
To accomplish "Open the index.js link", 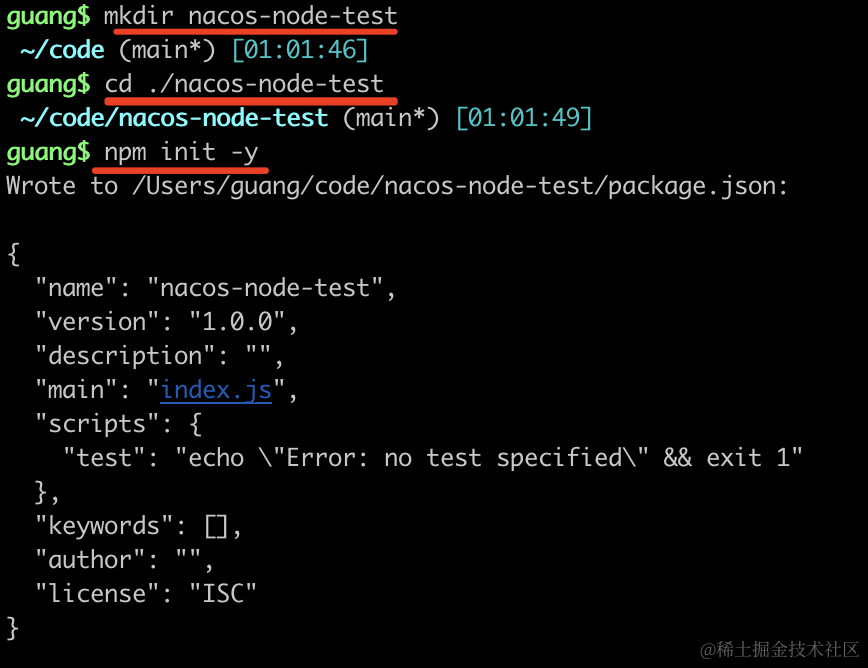I will coord(215,390).
